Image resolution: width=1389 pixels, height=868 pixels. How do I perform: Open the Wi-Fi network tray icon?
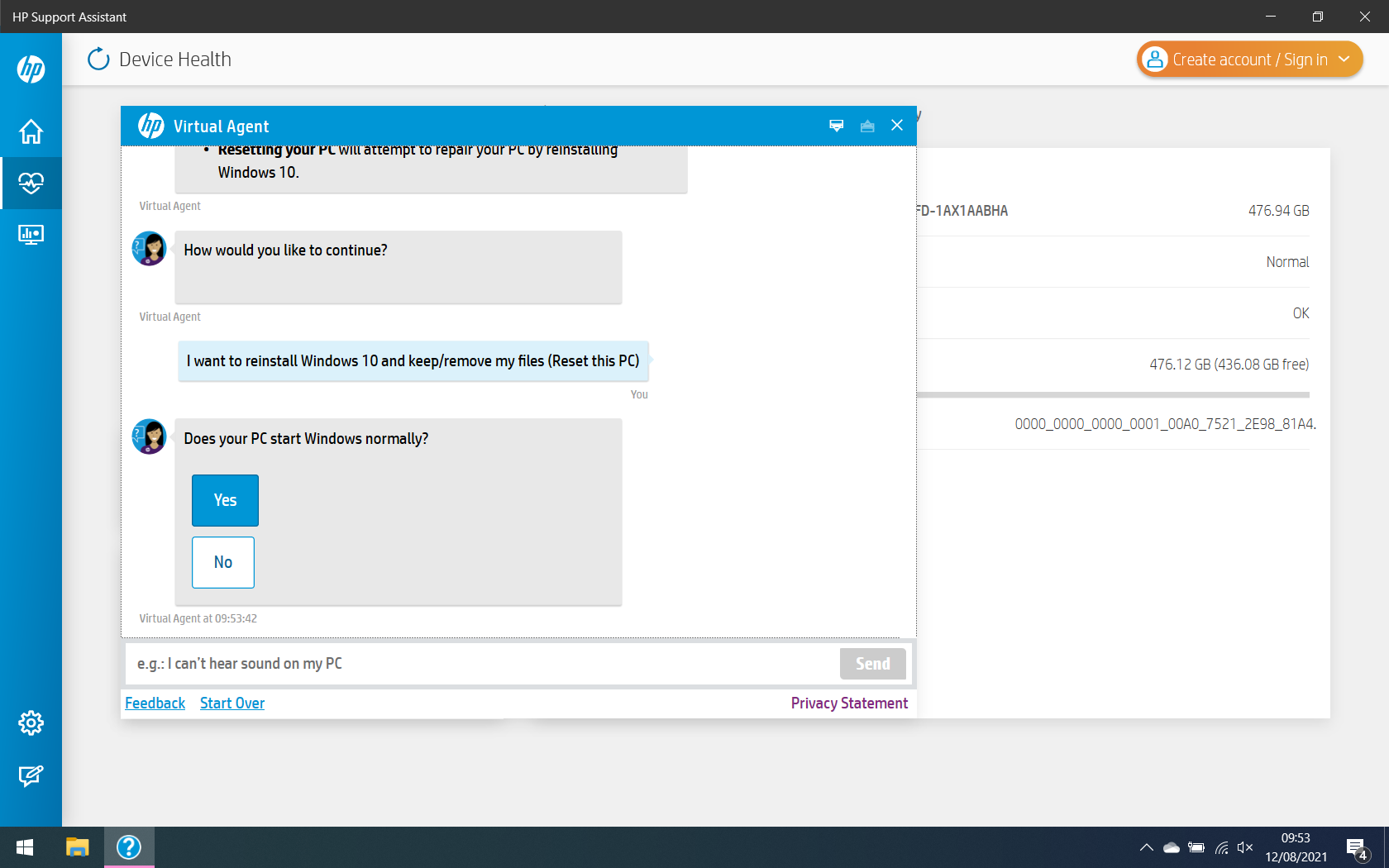pos(1221,847)
